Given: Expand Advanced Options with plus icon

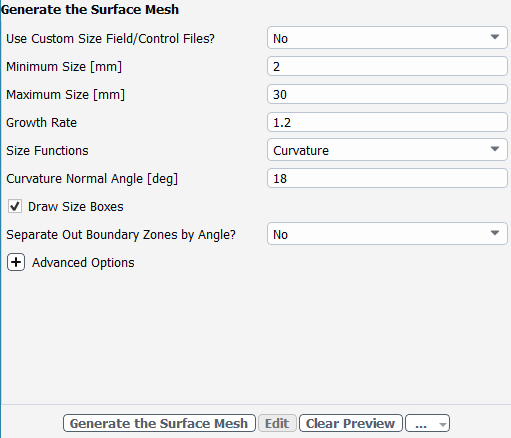Looking at the screenshot, I should (x=16, y=262).
